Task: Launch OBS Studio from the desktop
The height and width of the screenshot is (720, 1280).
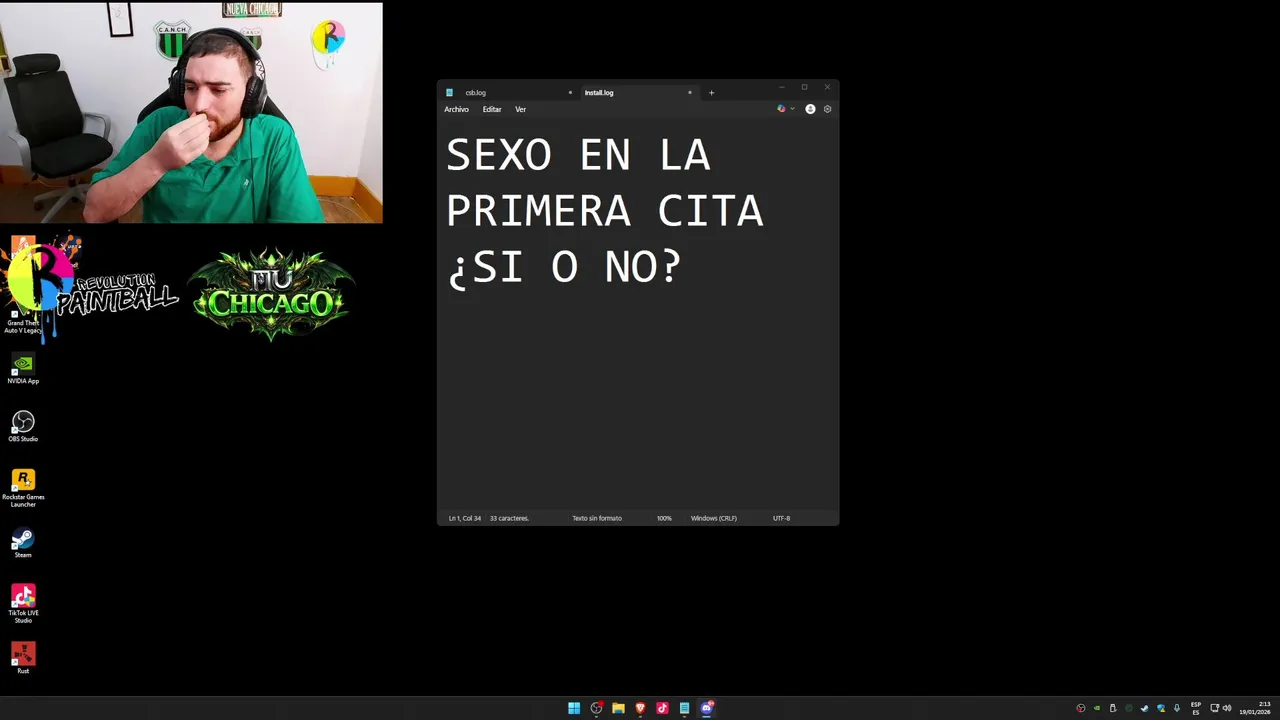Action: point(23,426)
